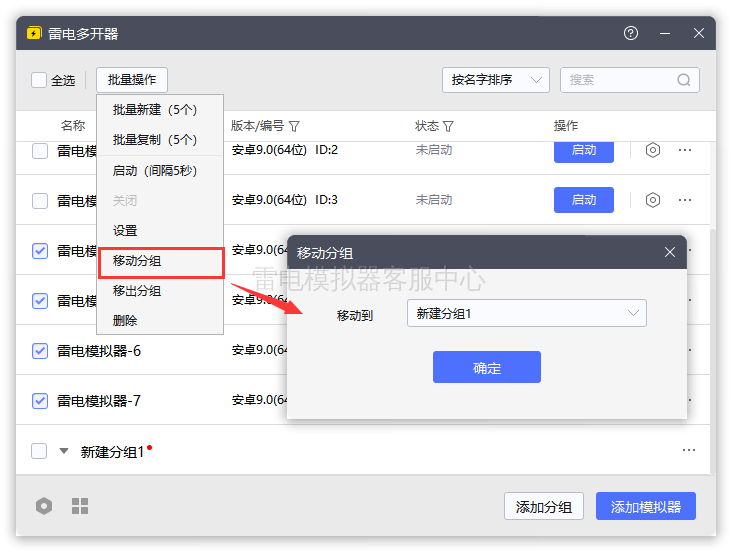736x556 pixels.
Task: Open more options for 新建分组1 group
Action: pos(689,450)
